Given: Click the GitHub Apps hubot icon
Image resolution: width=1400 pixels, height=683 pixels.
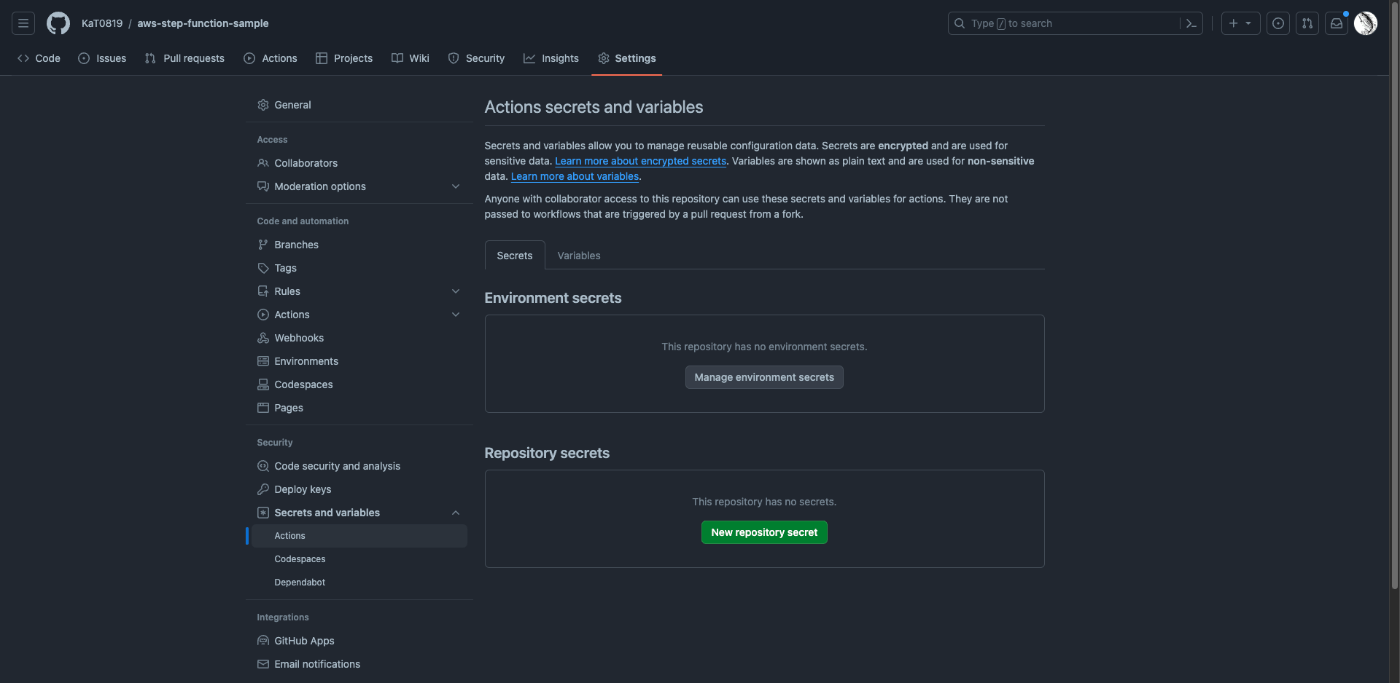Looking at the screenshot, I should pyautogui.click(x=263, y=641).
